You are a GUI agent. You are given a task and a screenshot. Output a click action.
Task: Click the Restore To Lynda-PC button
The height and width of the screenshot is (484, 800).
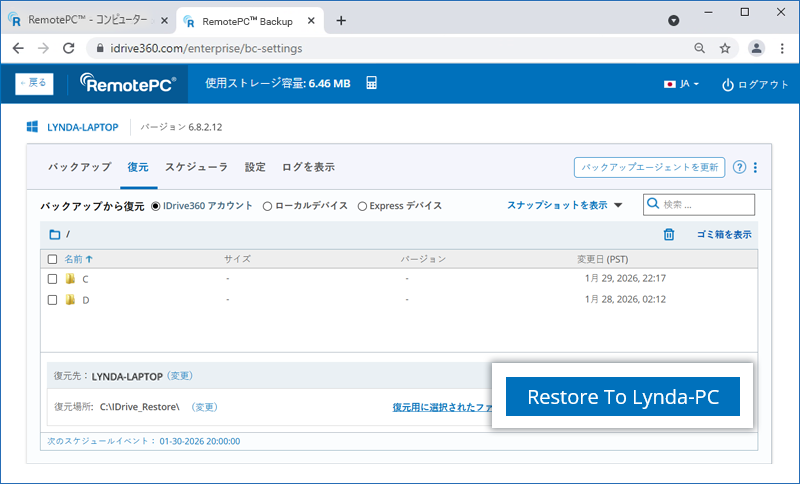point(622,396)
